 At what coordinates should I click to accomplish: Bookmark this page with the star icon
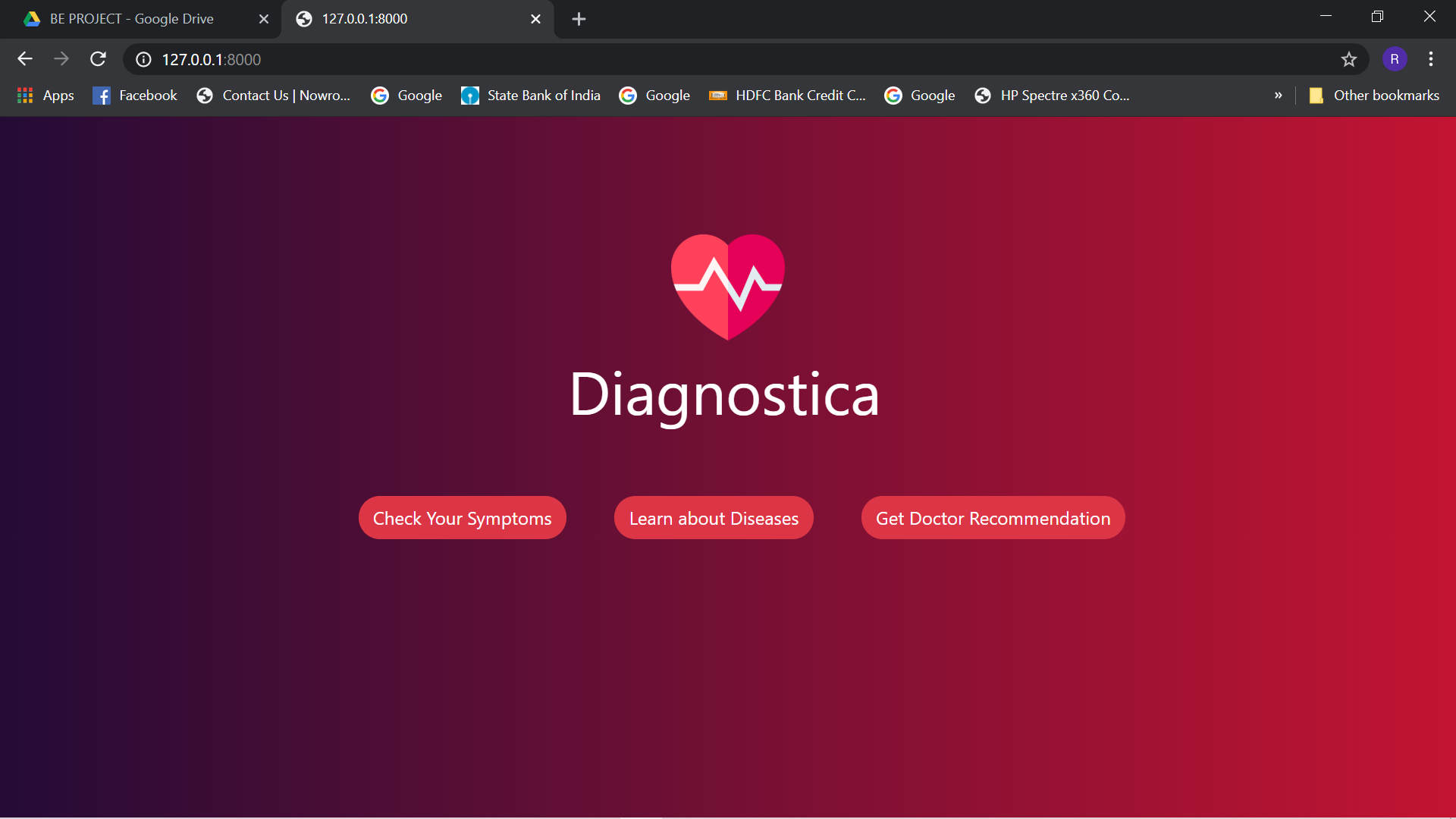pyautogui.click(x=1348, y=59)
